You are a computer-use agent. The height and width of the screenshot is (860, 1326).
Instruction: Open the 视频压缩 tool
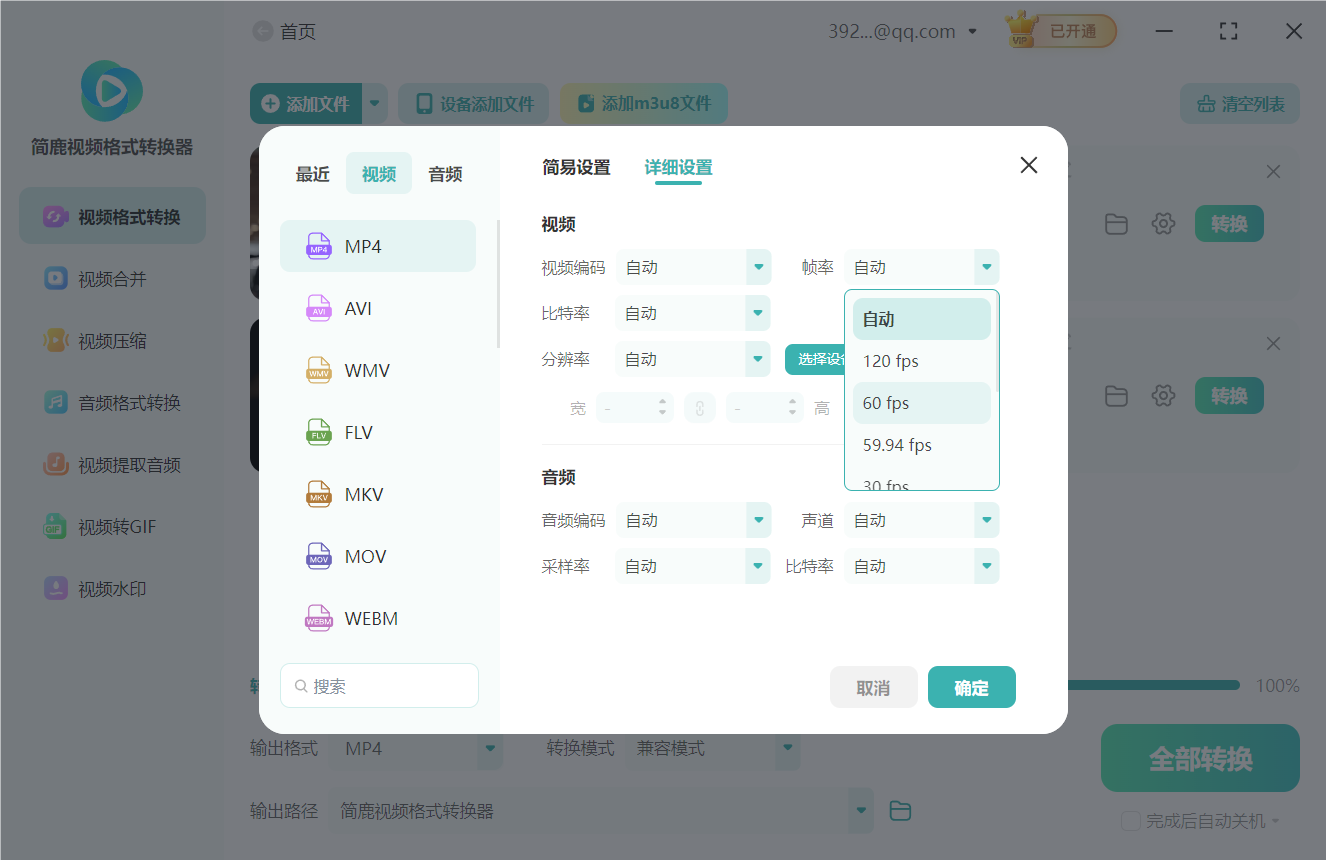pos(111,340)
